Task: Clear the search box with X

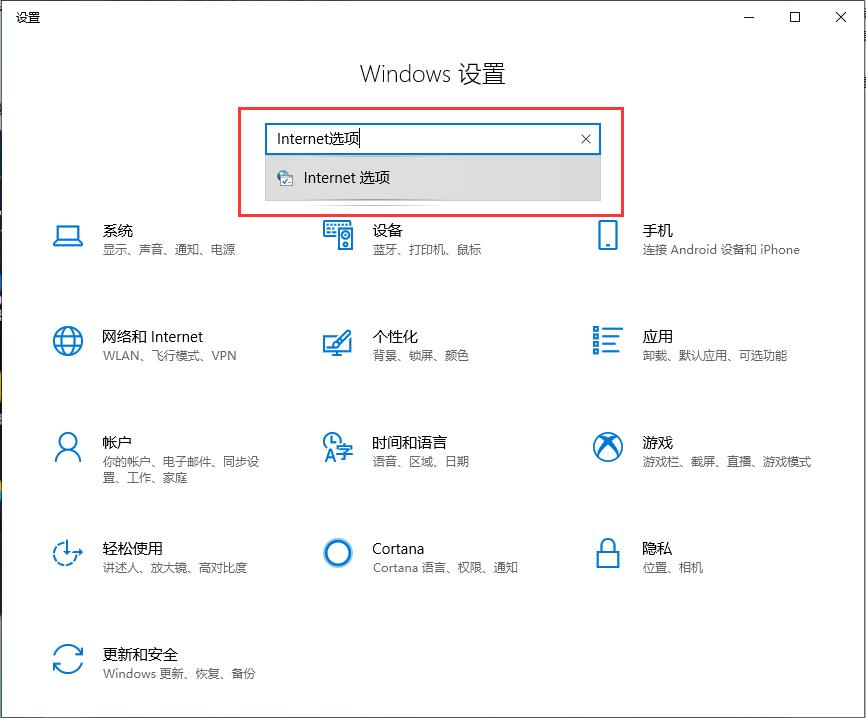Action: coord(585,139)
